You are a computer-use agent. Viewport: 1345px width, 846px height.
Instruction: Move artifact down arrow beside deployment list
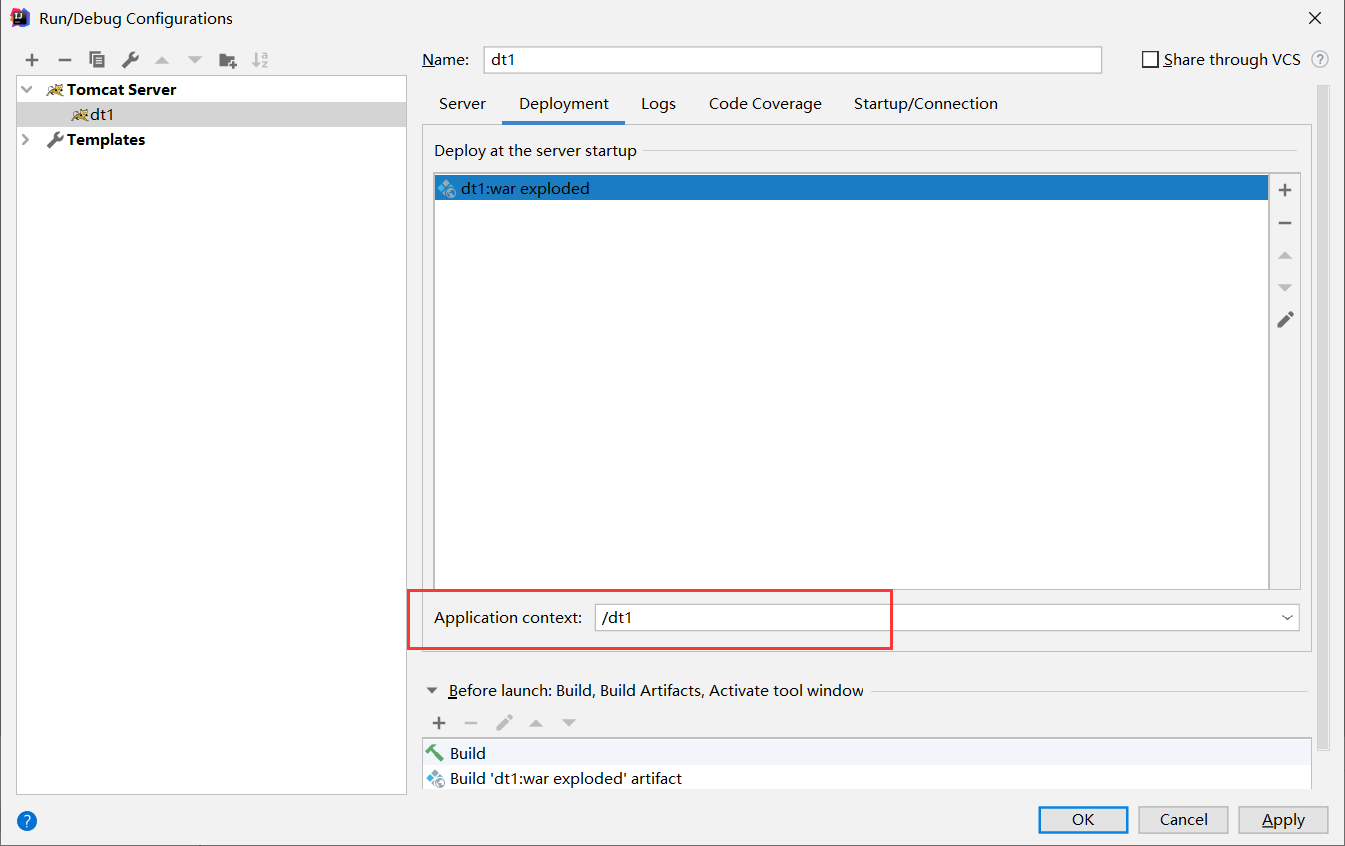pos(1285,288)
